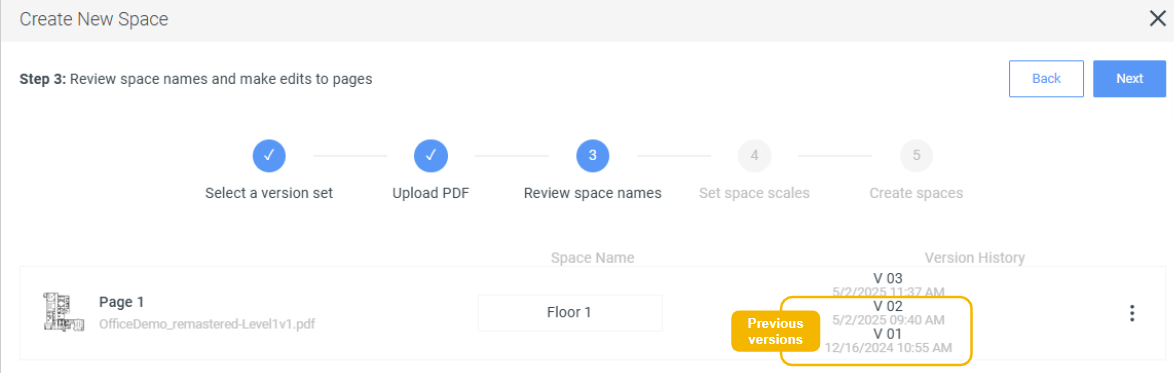Close the Create New Space dialog
Image resolution: width=1174 pixels, height=373 pixels.
pyautogui.click(x=1157, y=19)
